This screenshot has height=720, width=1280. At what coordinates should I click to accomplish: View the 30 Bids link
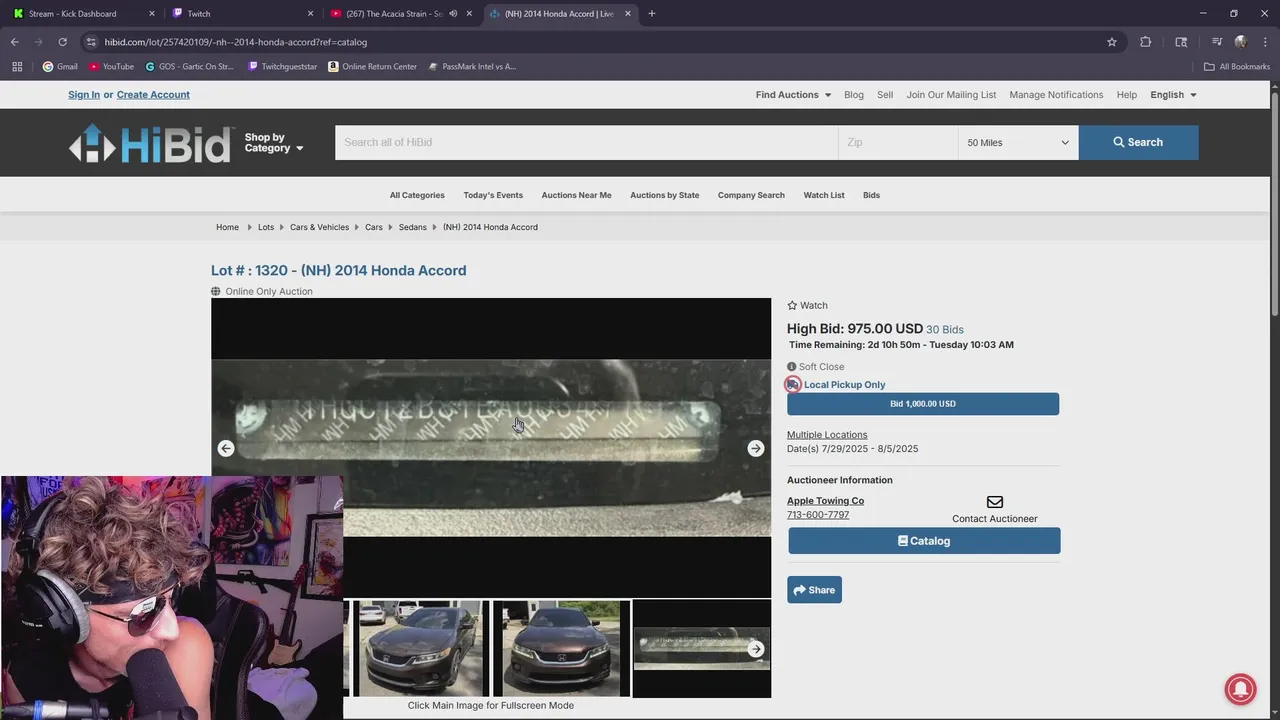(945, 330)
